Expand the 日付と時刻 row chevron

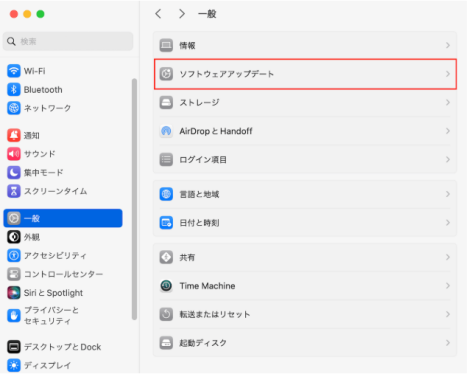pos(448,223)
